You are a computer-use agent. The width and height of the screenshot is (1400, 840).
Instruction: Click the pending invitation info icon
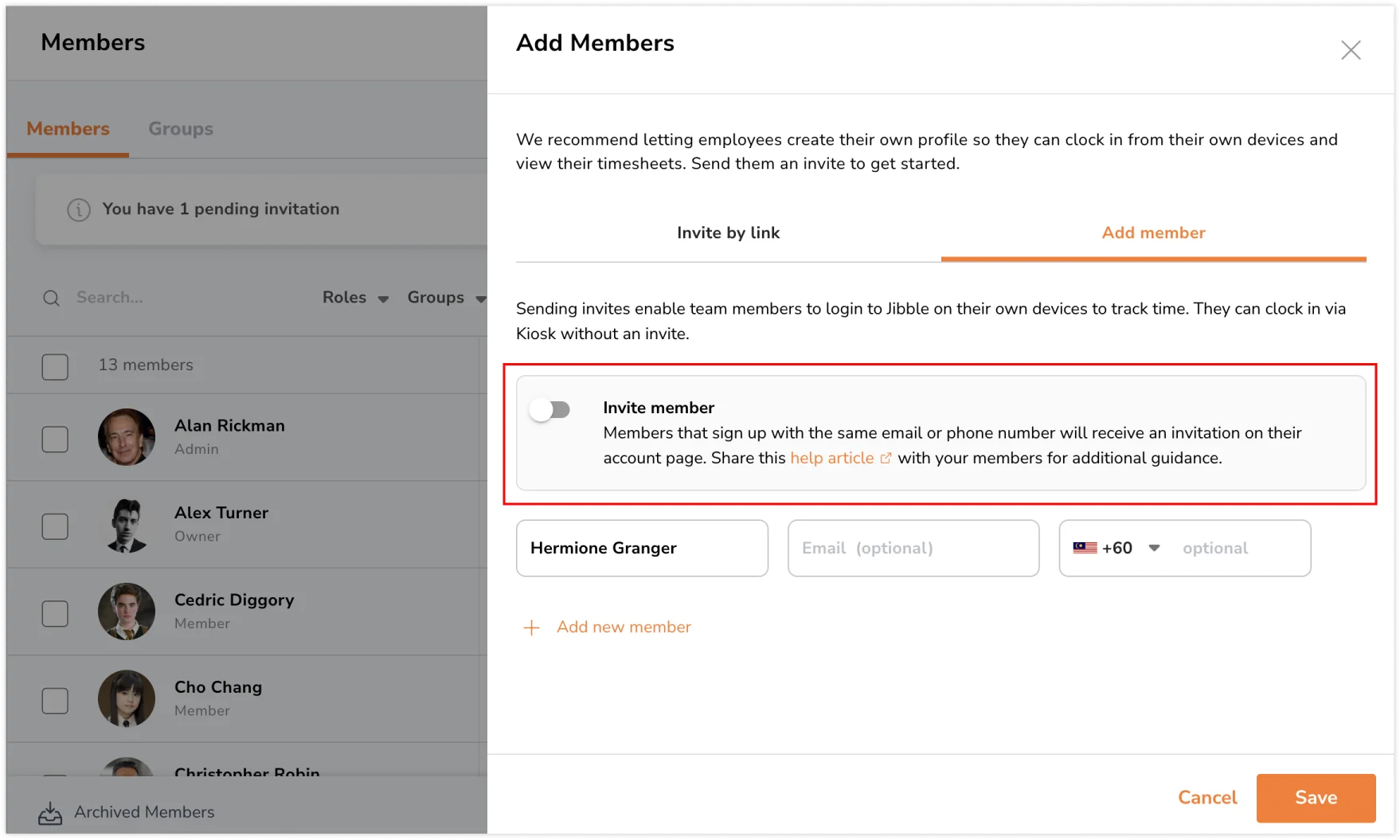[x=78, y=209]
